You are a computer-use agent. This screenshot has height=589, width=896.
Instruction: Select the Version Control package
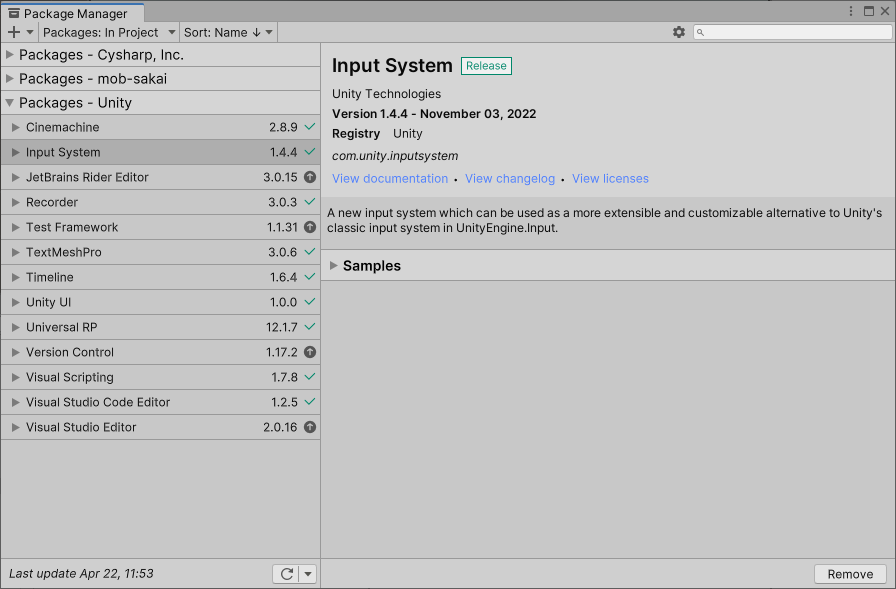[161, 352]
